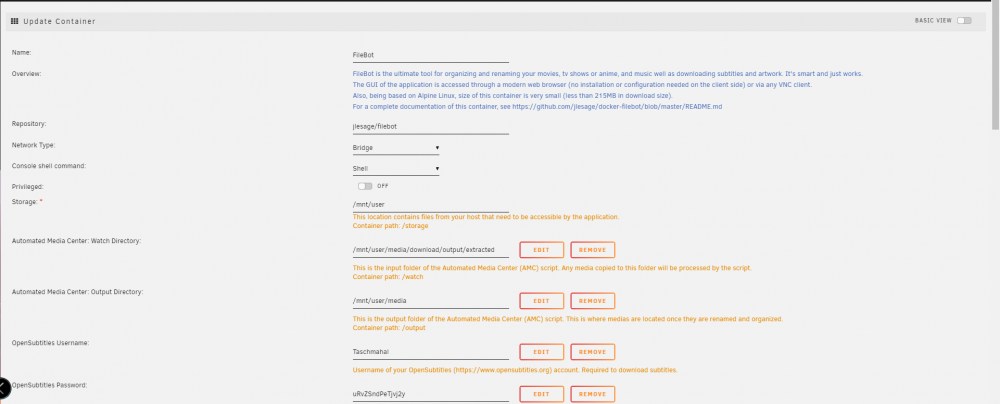This screenshot has height=404, width=1000.
Task: Click the 'Console shell command:' label
Action: click(x=48, y=166)
